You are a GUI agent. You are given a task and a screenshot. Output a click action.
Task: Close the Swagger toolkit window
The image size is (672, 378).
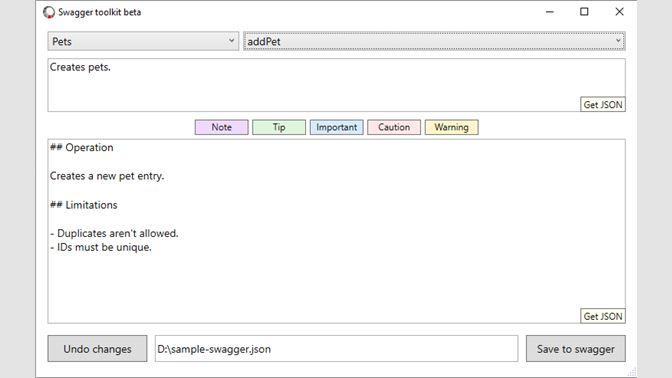click(x=619, y=12)
